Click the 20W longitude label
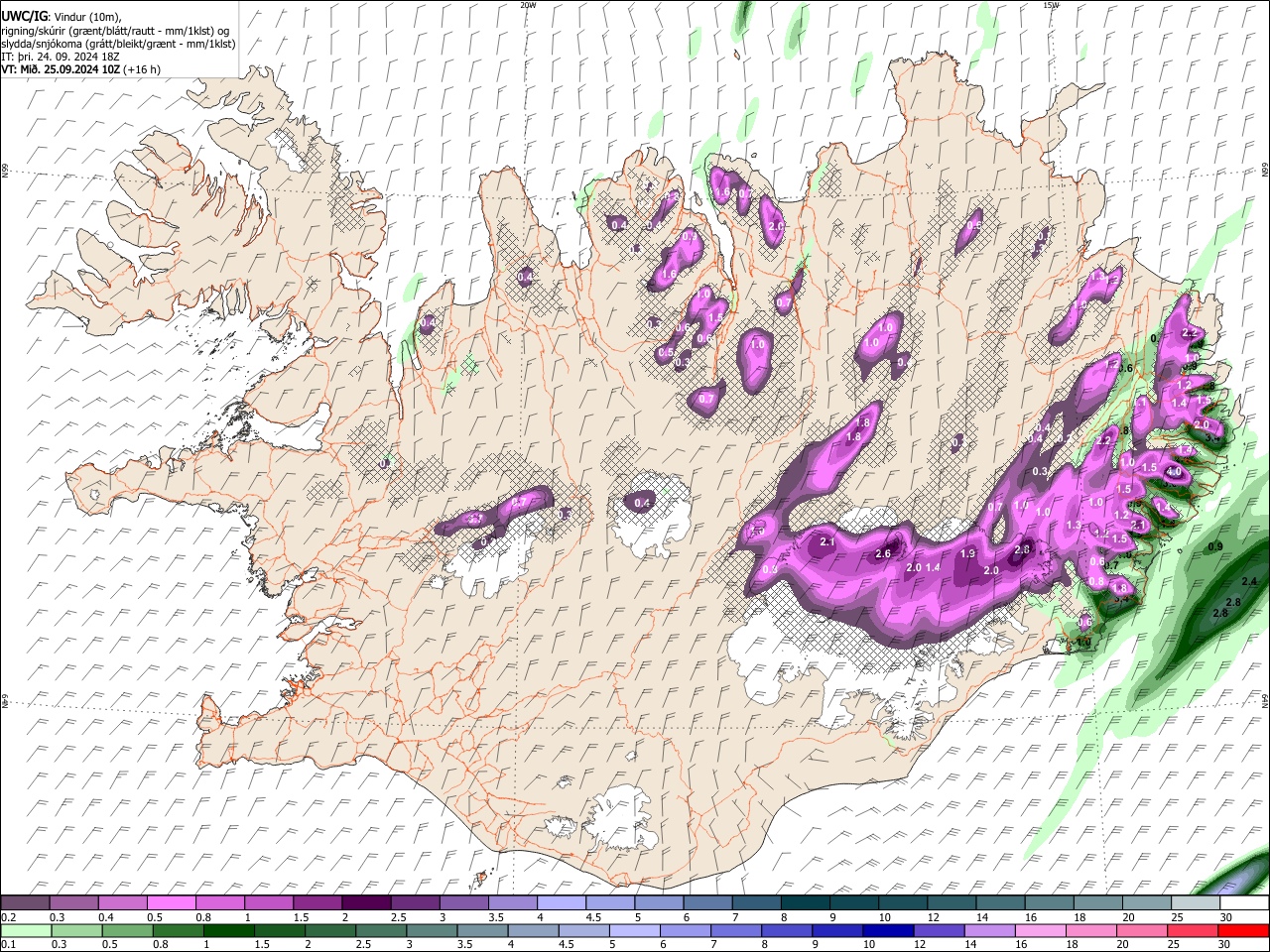 (528, 5)
